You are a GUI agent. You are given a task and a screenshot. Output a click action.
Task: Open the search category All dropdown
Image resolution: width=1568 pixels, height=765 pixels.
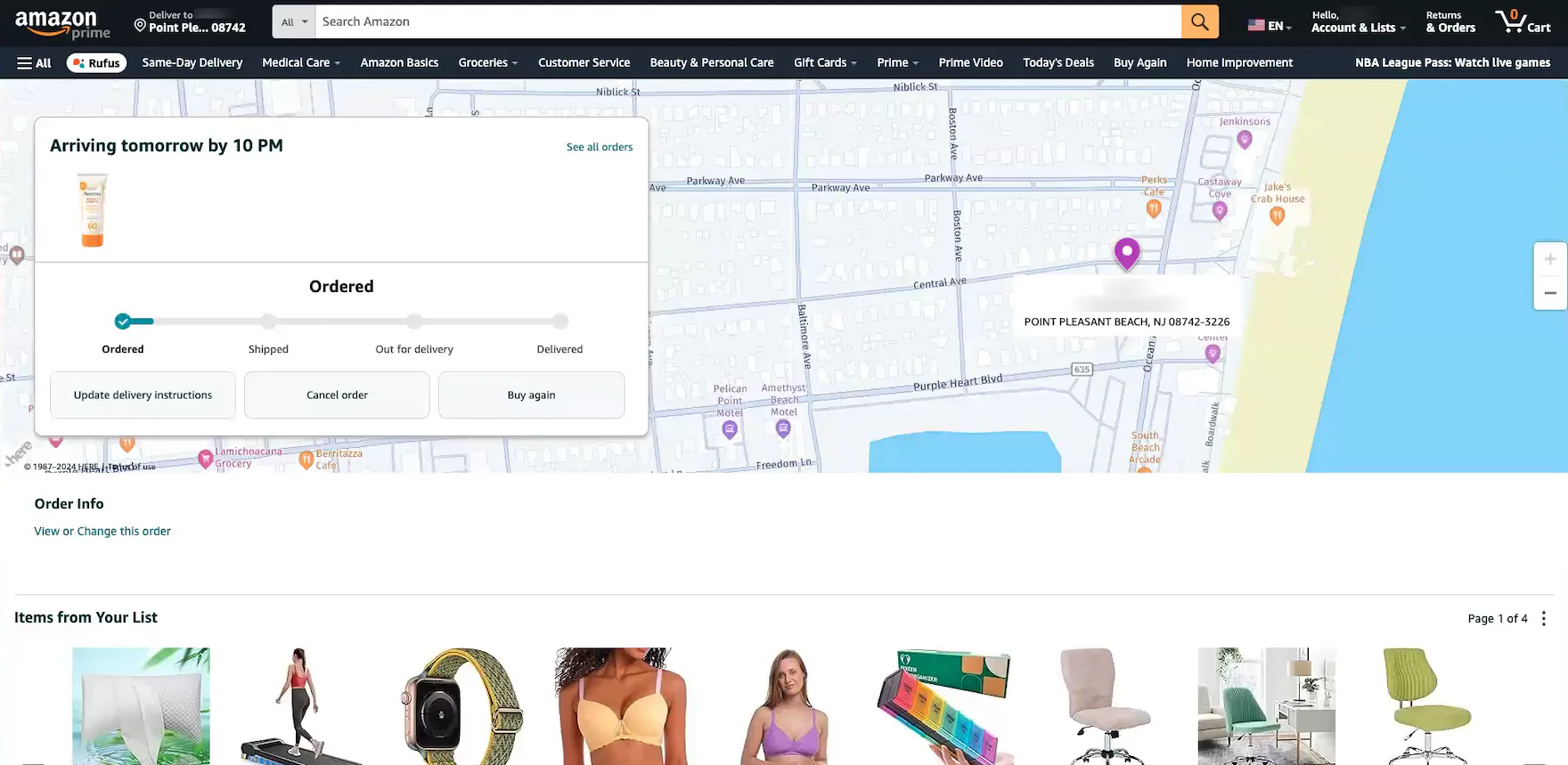294,21
